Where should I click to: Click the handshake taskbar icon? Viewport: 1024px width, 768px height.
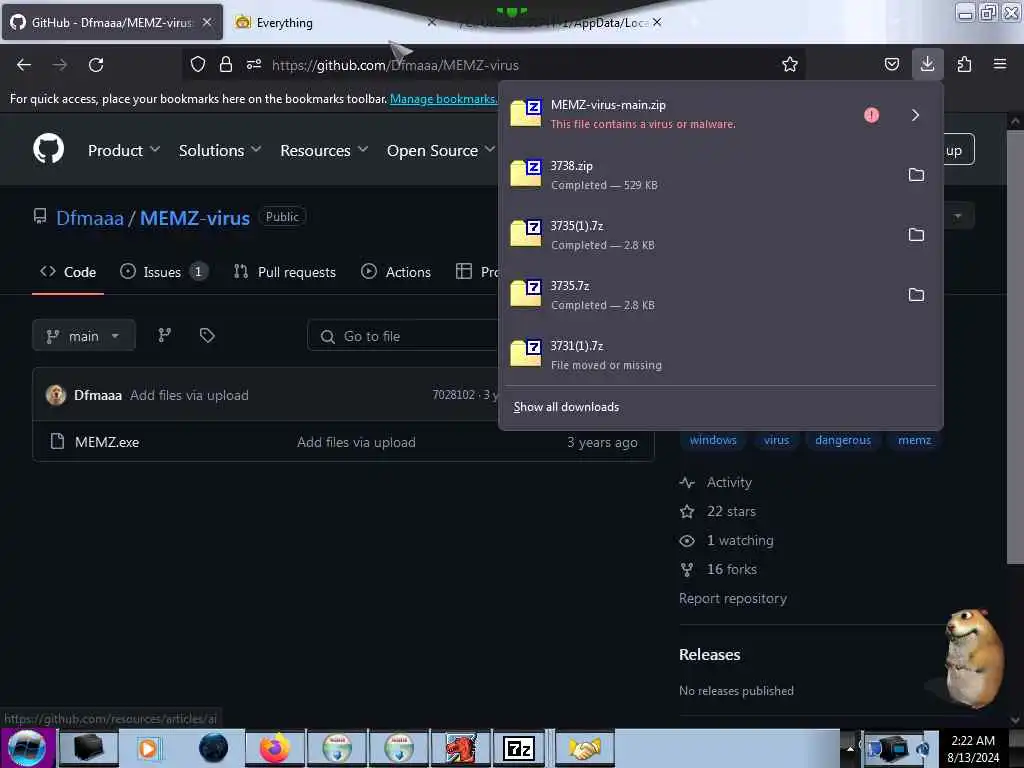[x=584, y=748]
